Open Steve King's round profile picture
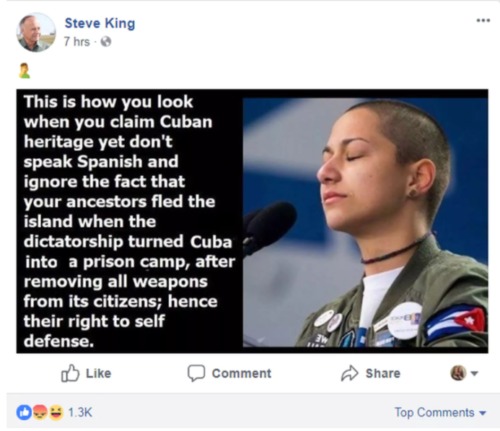Viewport: 500px width, 431px height. click(x=36, y=32)
